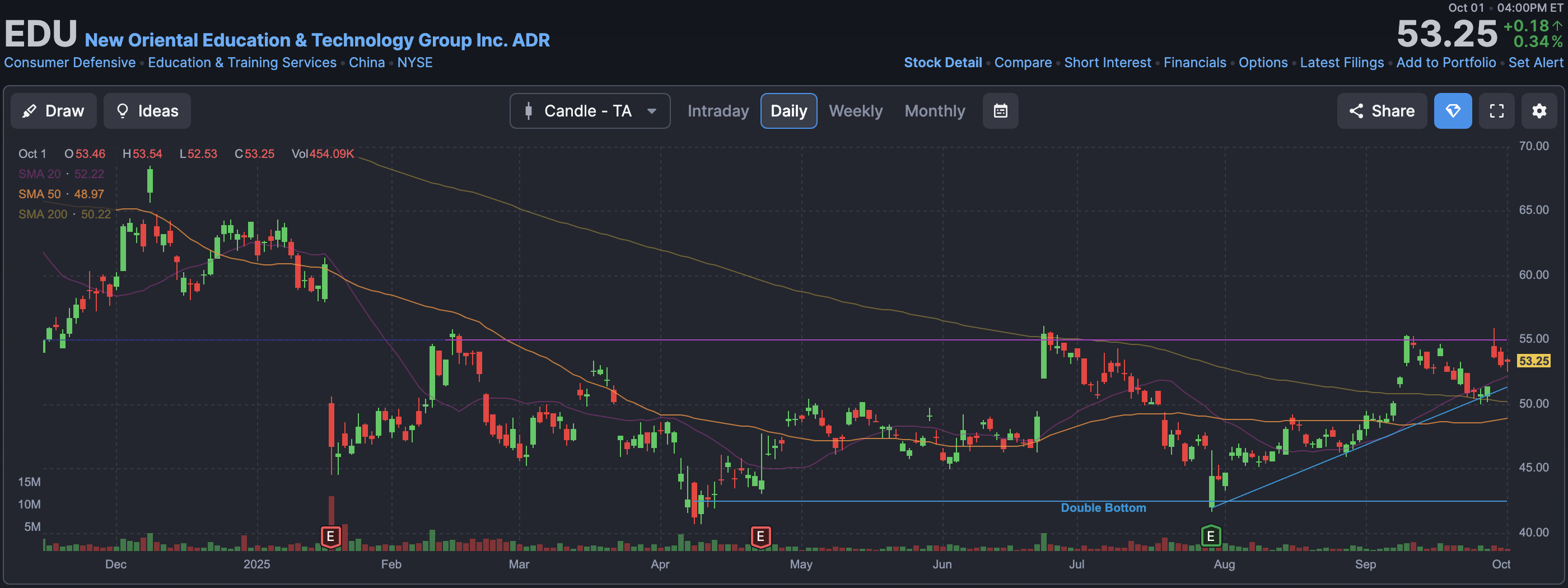Open Education & Training Services industry link
1568x588 pixels.
[242, 63]
